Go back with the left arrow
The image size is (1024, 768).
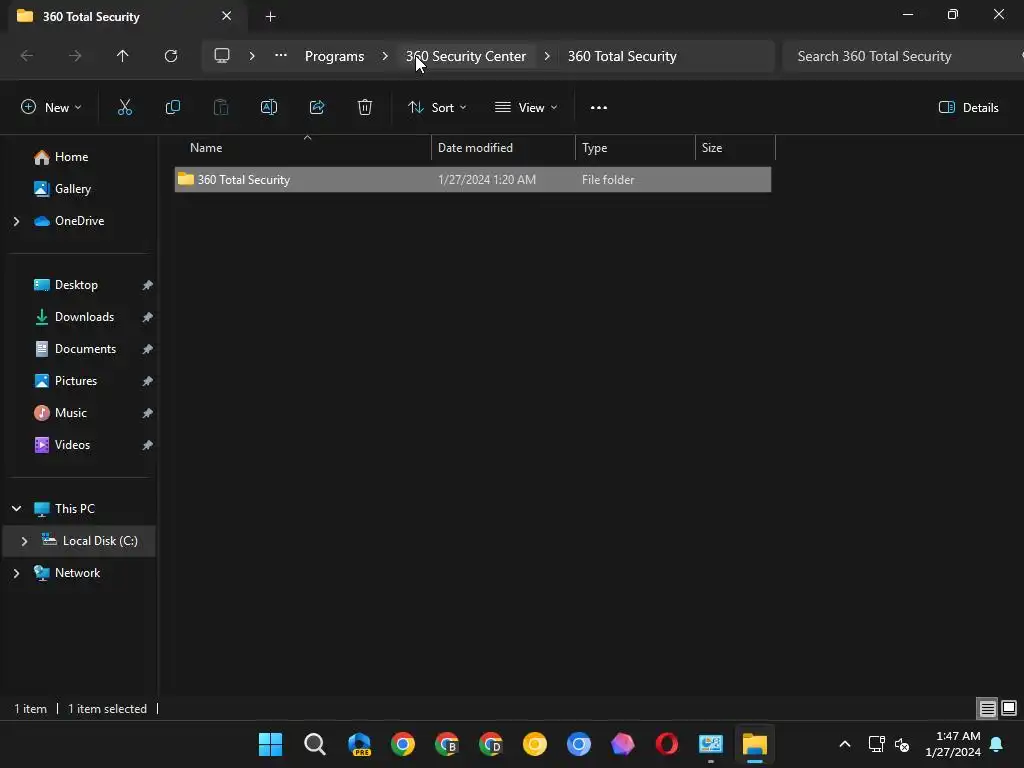point(27,56)
